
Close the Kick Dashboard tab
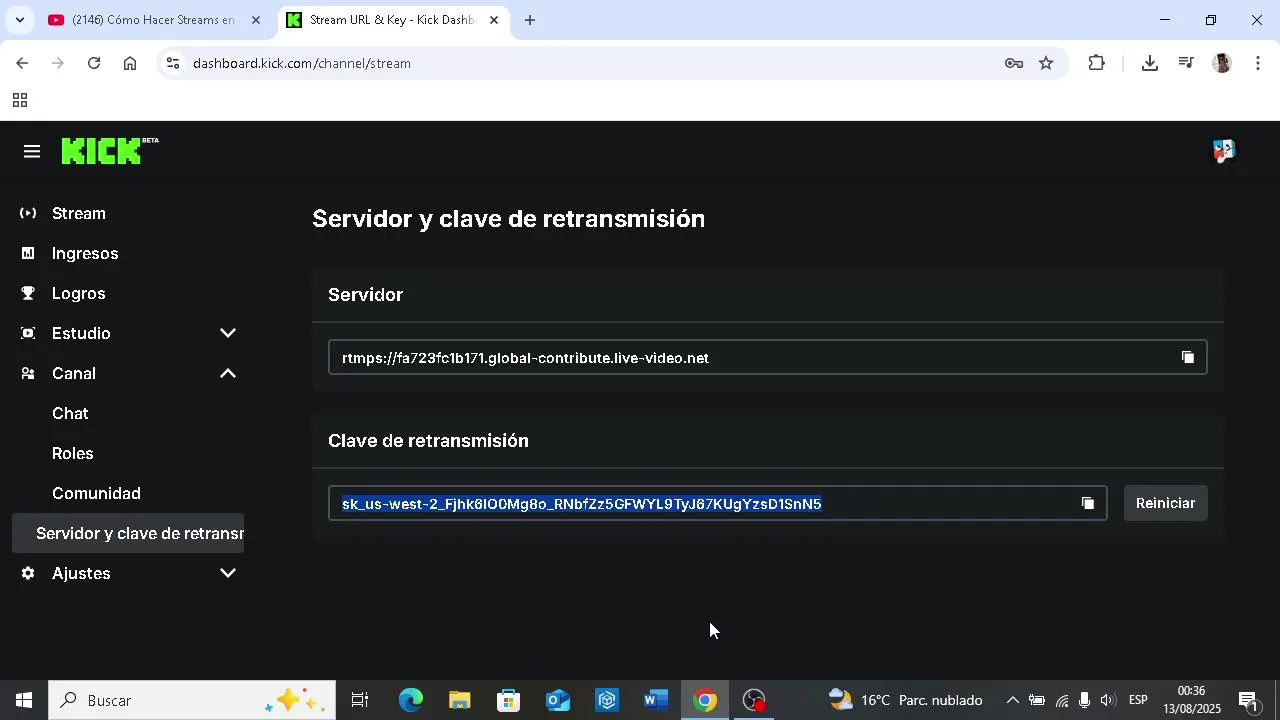493,20
